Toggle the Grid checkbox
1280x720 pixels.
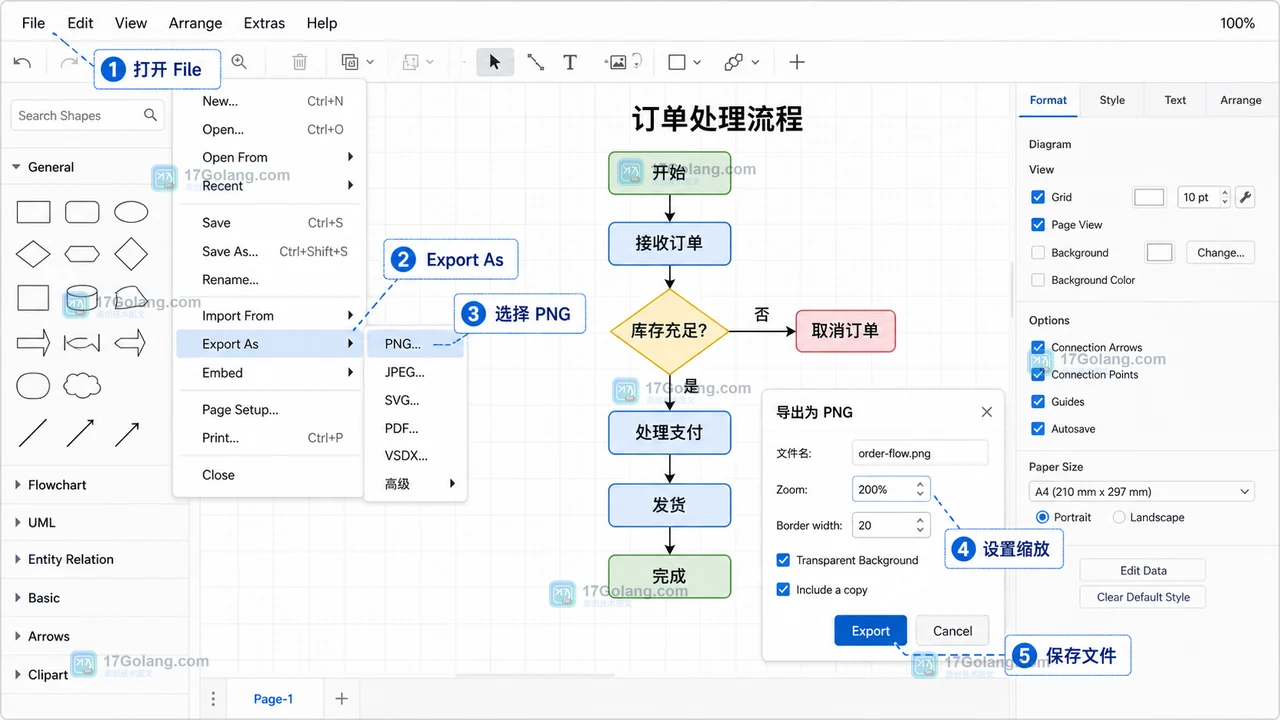tap(1038, 197)
